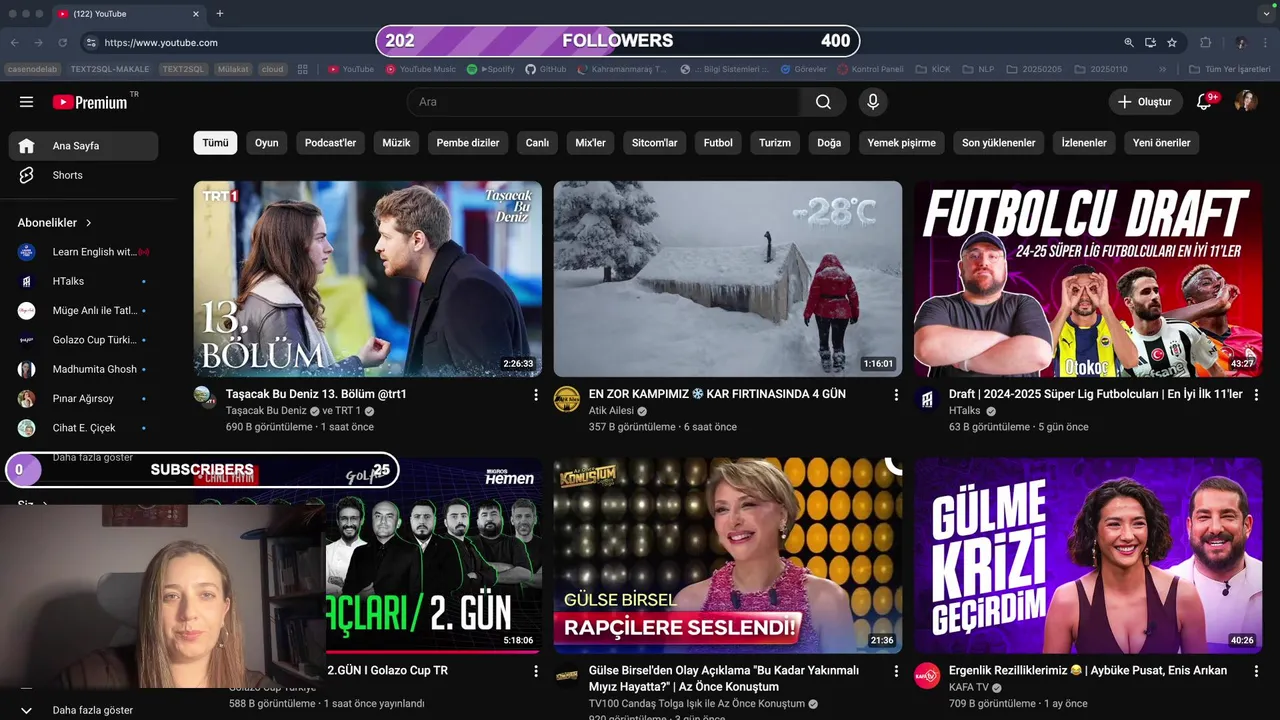Open the Tüm Yer İşaretleri bookmarks folder

point(1229,69)
